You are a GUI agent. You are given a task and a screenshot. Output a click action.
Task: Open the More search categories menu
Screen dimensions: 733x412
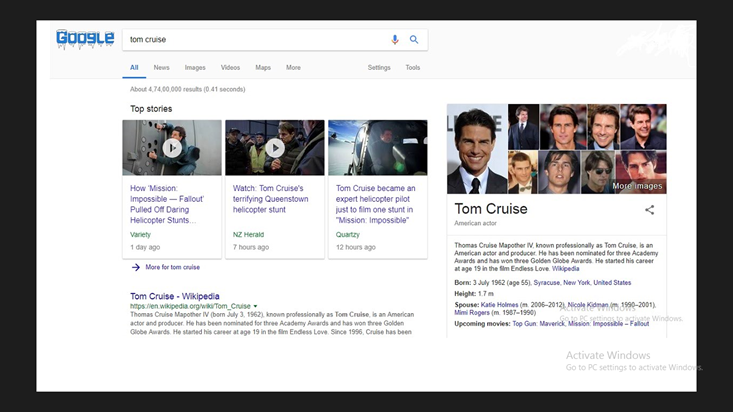pos(293,68)
